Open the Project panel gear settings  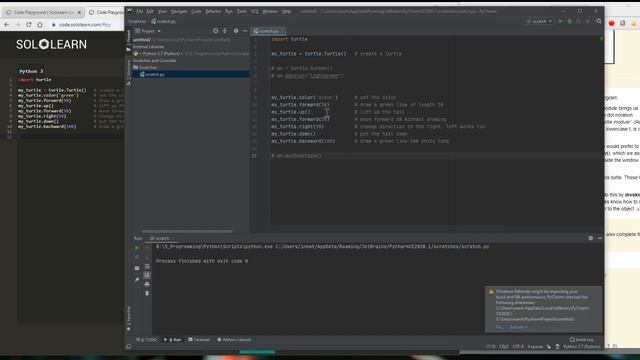point(236,31)
